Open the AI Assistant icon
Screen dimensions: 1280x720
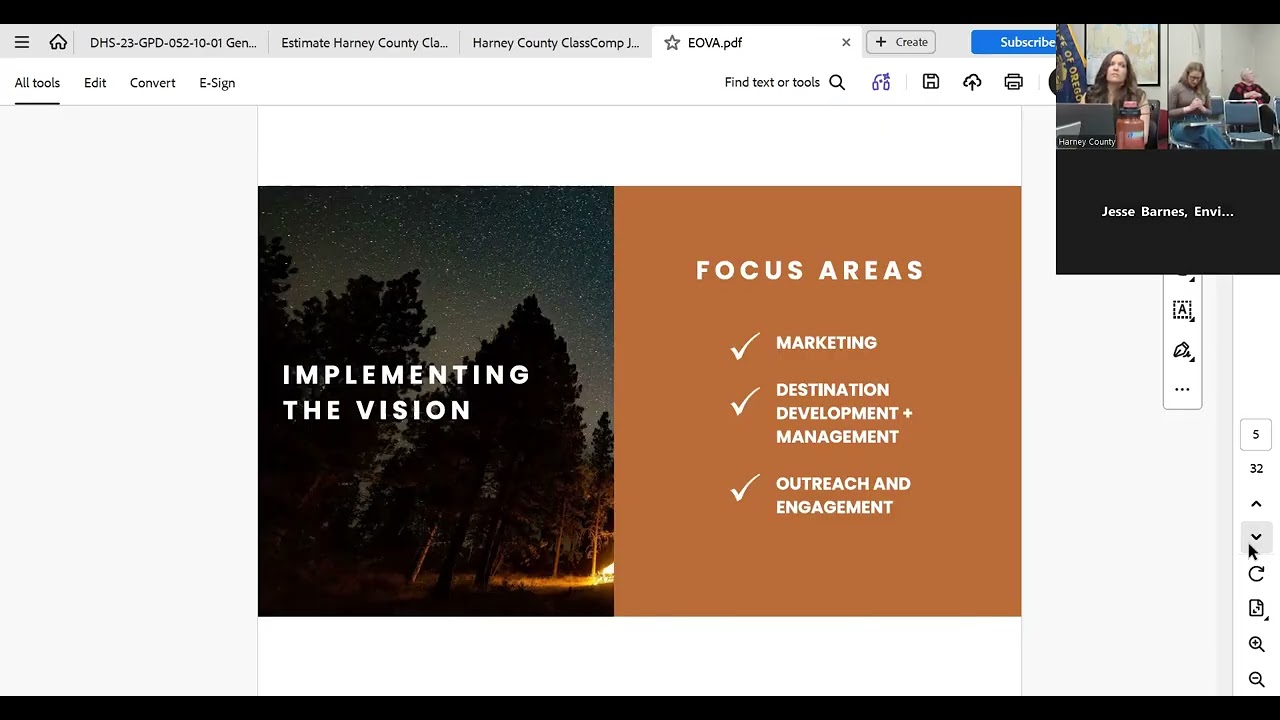881,82
